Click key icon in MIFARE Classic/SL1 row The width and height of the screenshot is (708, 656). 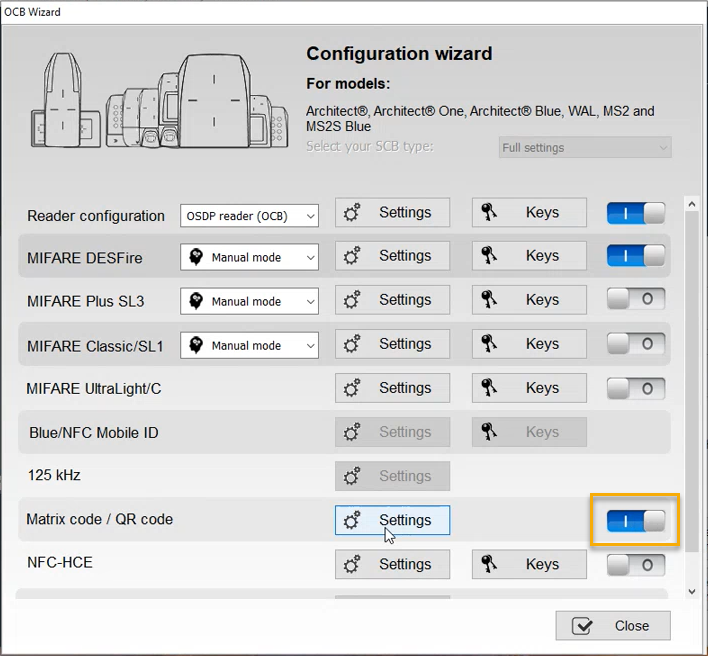point(489,344)
